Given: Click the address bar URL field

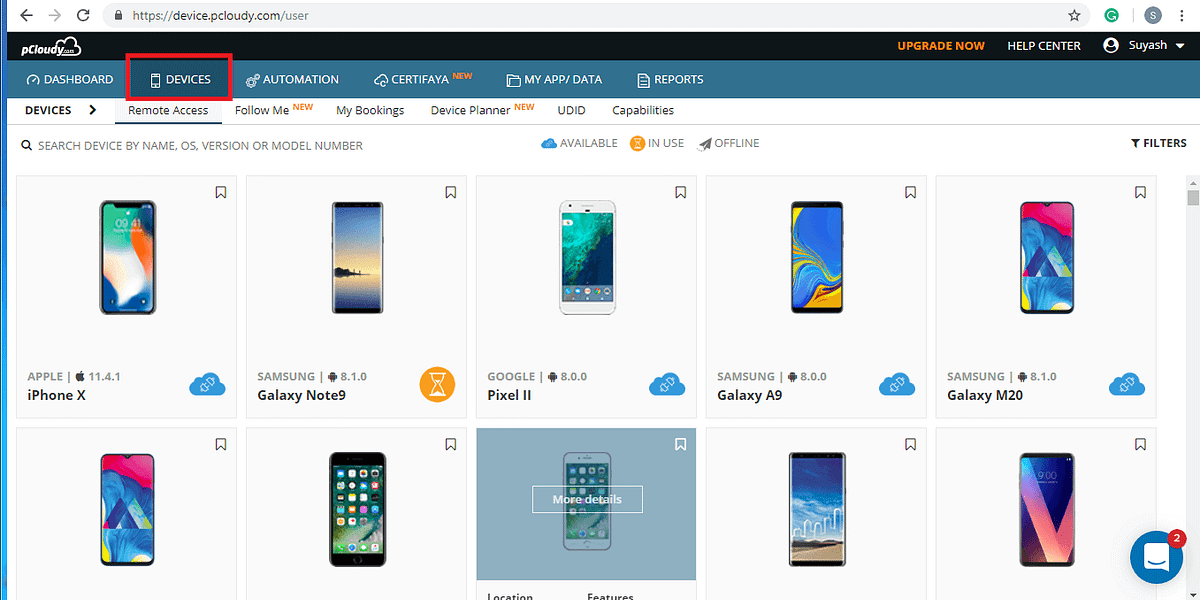Looking at the screenshot, I should [590, 16].
